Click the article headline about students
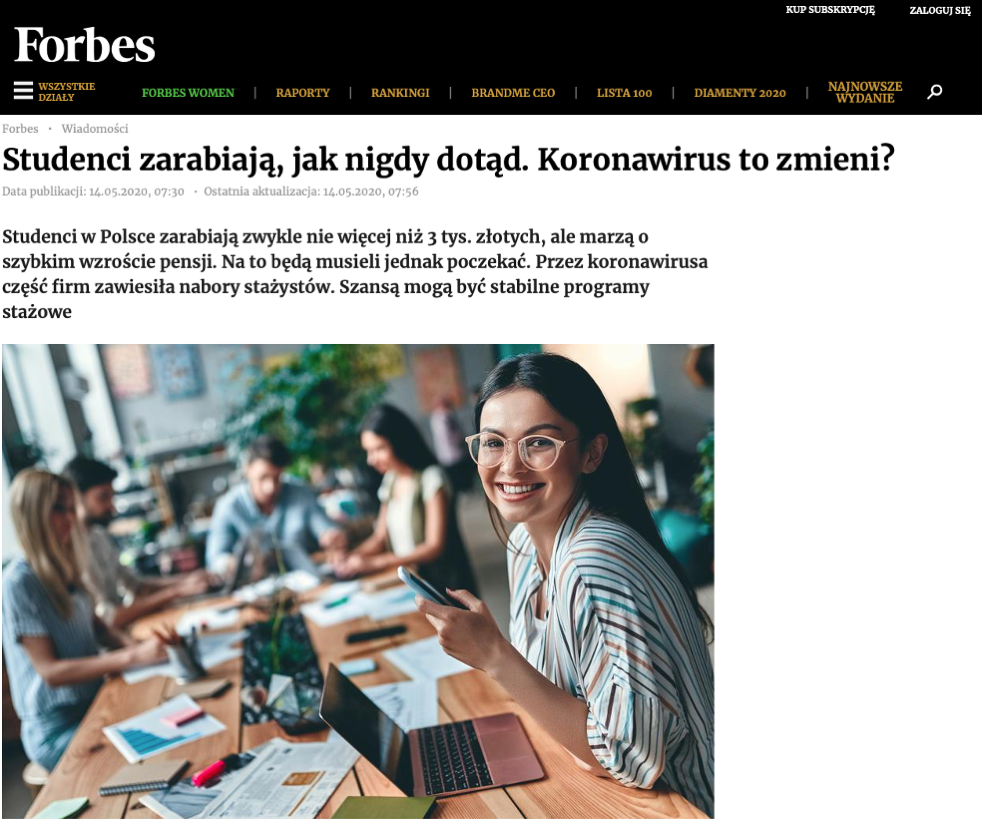 coord(448,159)
